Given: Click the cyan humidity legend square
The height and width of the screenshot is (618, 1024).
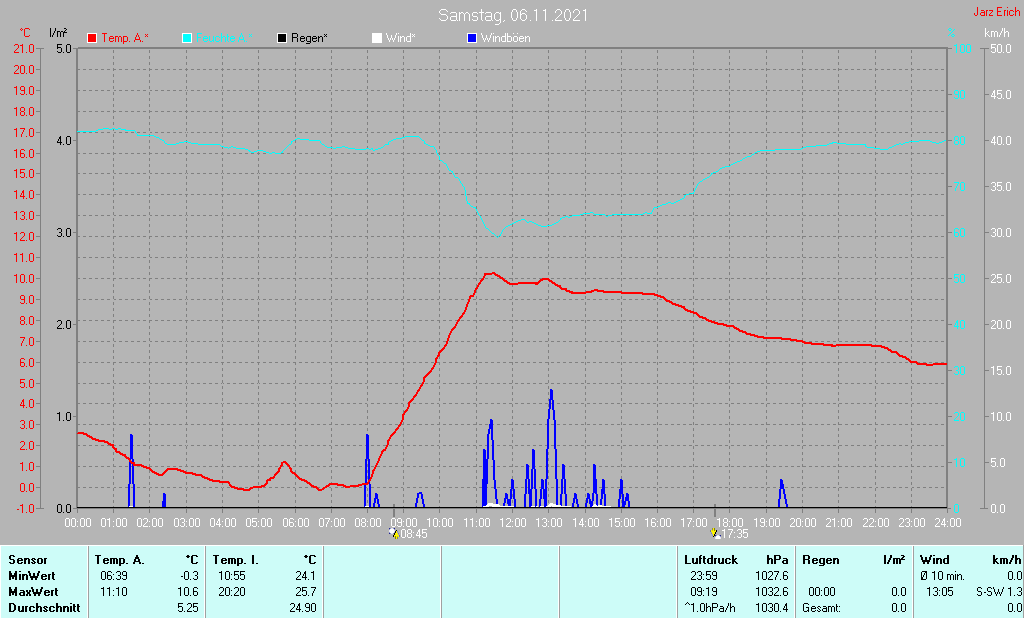Looking at the screenshot, I should [x=187, y=38].
